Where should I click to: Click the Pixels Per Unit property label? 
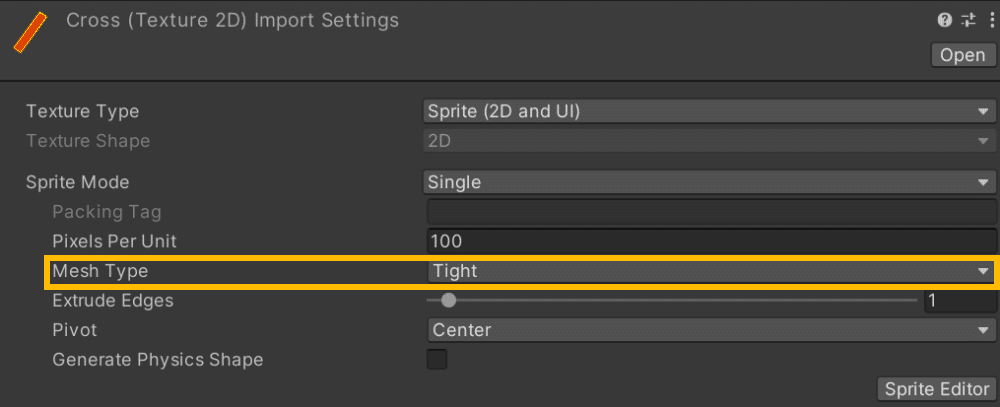[x=114, y=241]
